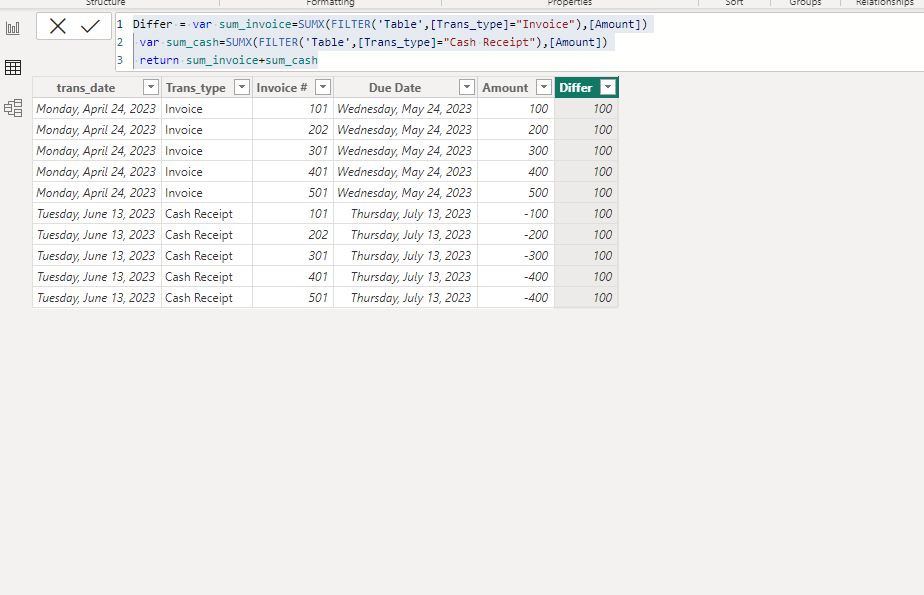The width and height of the screenshot is (924, 595).
Task: Select Cash Receipt cell for invoice 101
Action: pos(207,214)
